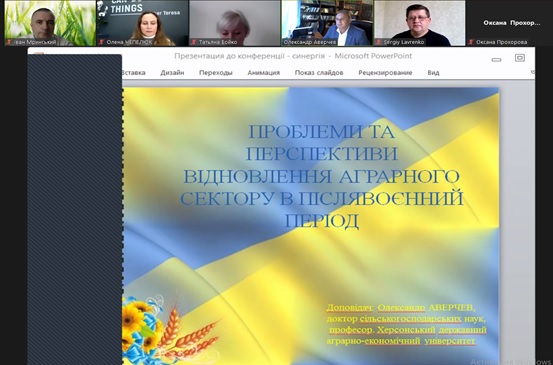
Task: Open the Показ слайдов tab
Action: point(319,73)
